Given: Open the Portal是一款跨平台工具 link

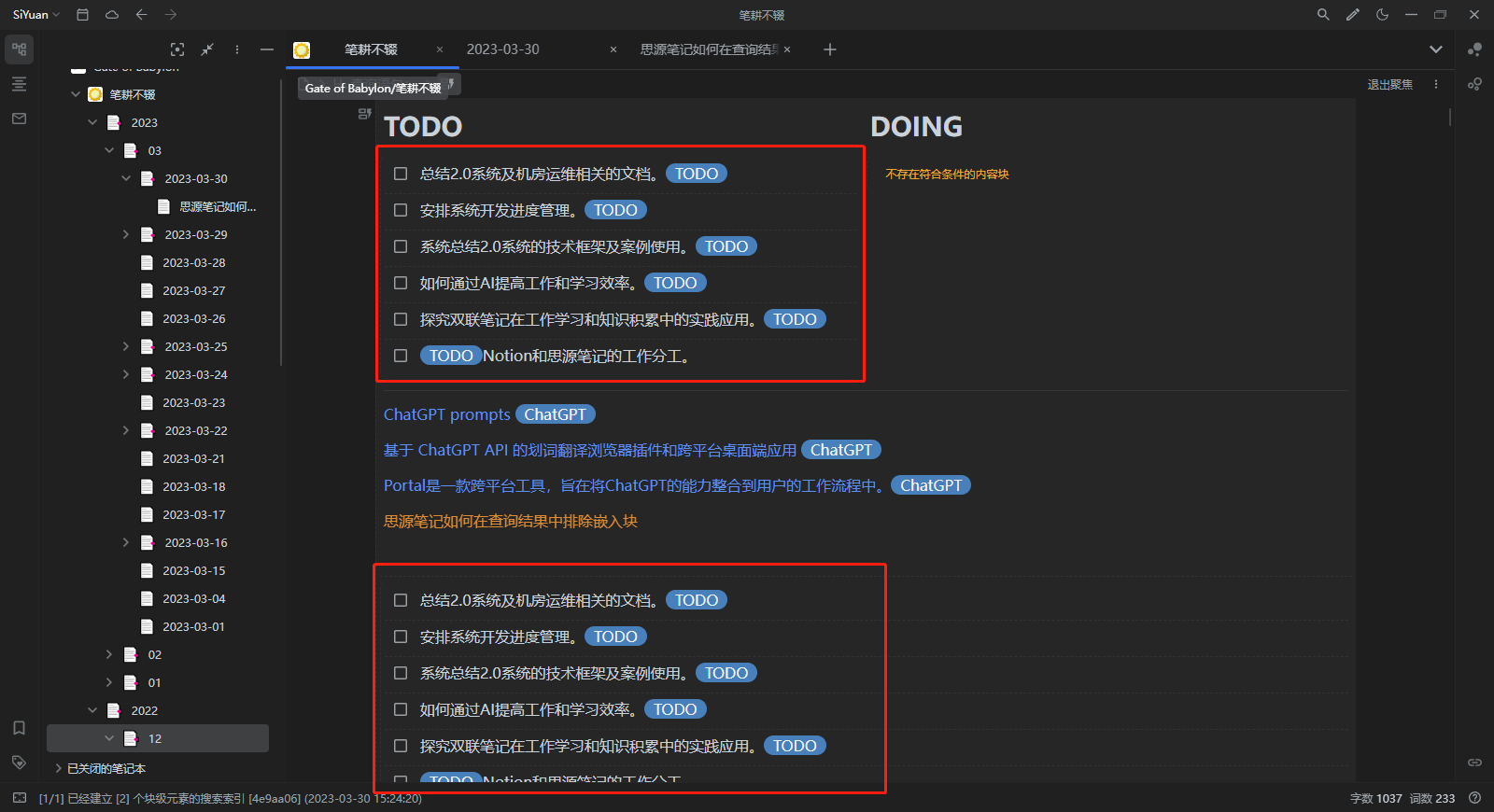Looking at the screenshot, I should click(x=634, y=485).
